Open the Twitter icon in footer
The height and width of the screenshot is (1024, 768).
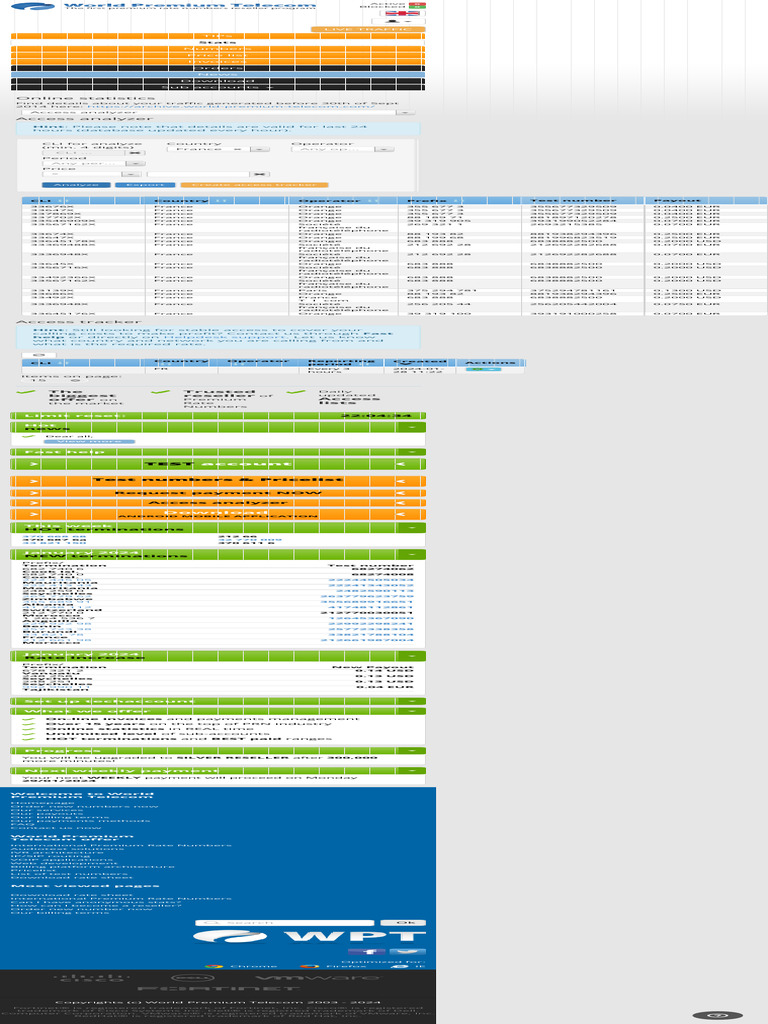(405, 952)
